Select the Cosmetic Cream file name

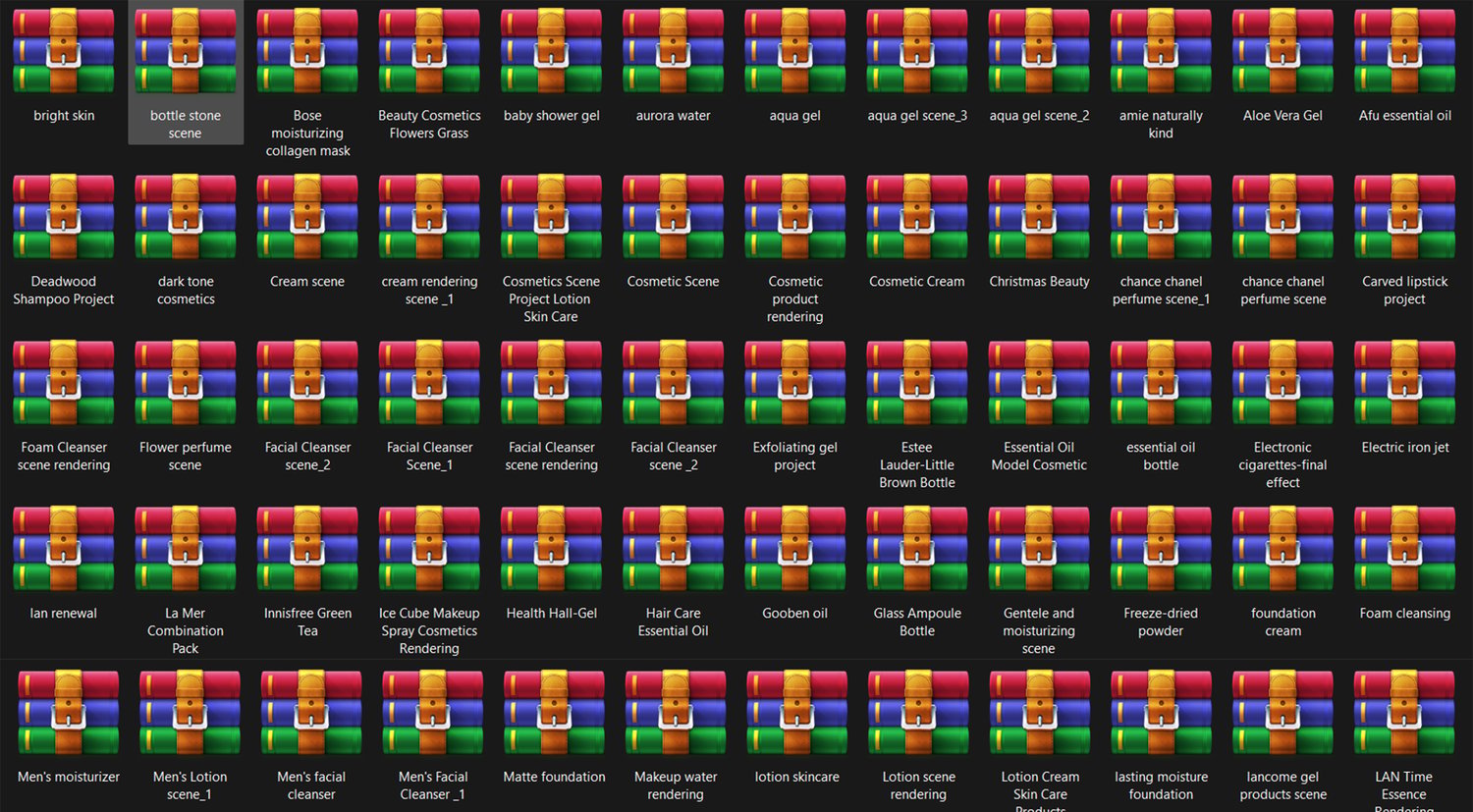917,282
